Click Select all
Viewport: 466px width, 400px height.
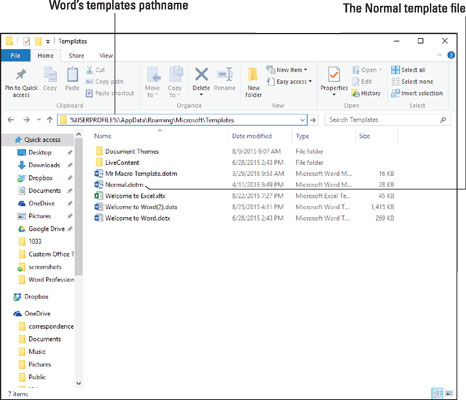408,70
